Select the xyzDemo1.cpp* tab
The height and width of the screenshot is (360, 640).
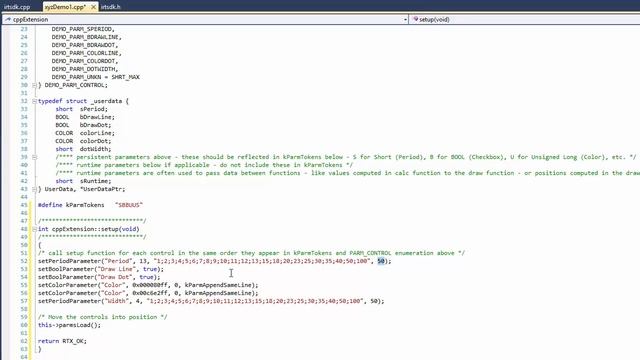[x=65, y=7]
